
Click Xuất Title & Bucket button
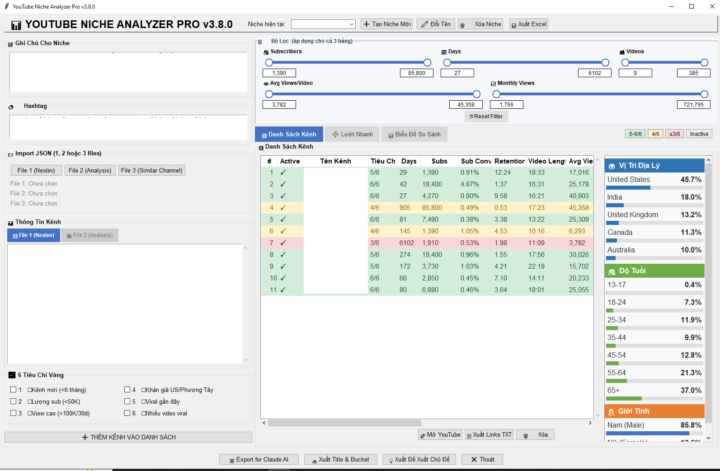pos(341,460)
